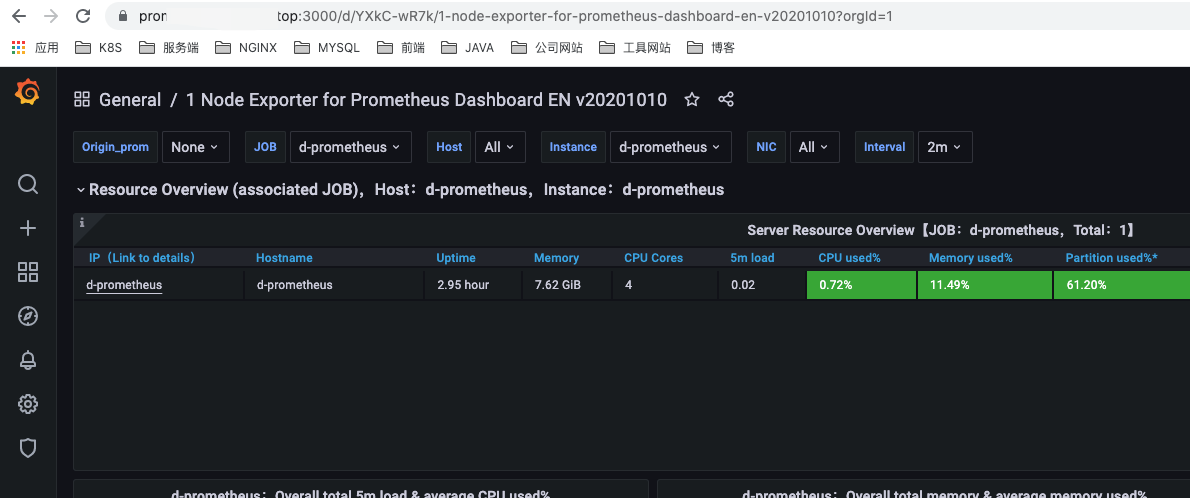Open the 服务端 bookmark folder
This screenshot has height=498, width=1190.
[x=168, y=48]
